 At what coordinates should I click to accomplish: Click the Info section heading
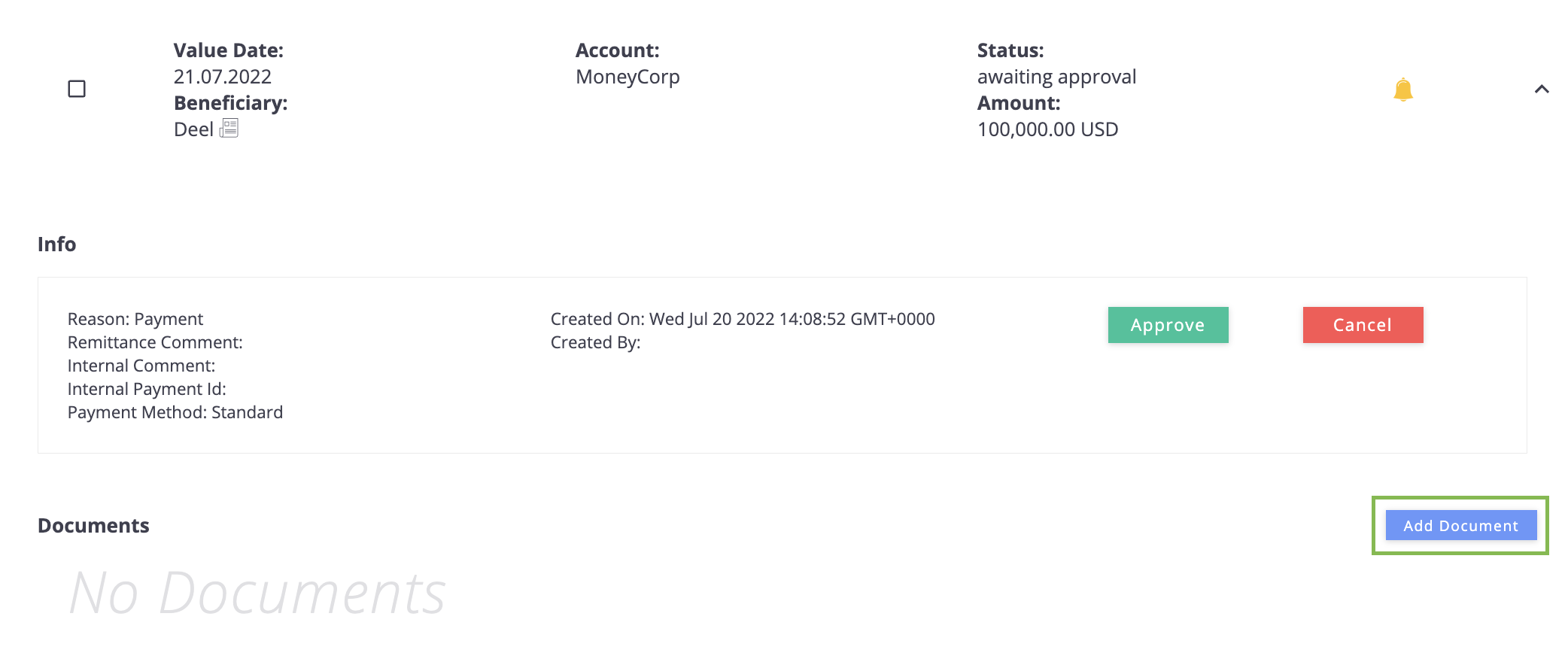56,244
